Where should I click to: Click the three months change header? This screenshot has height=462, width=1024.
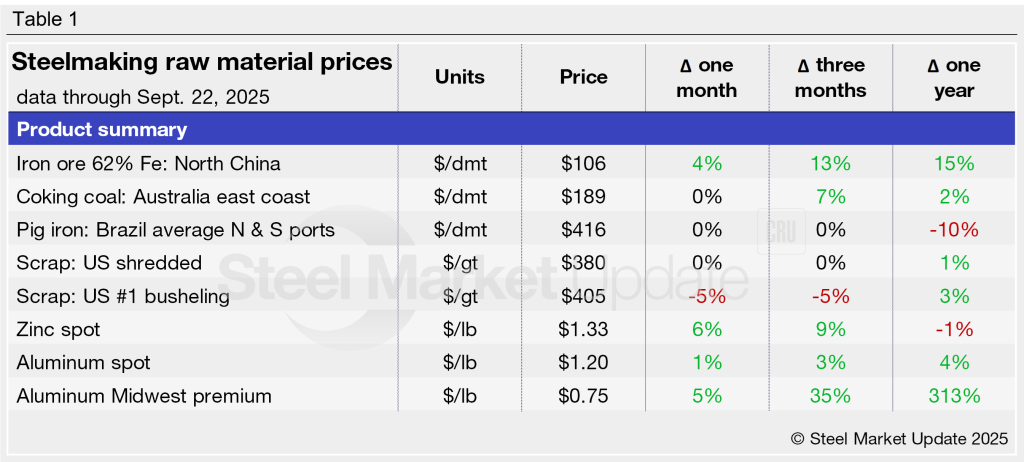pyautogui.click(x=832, y=77)
